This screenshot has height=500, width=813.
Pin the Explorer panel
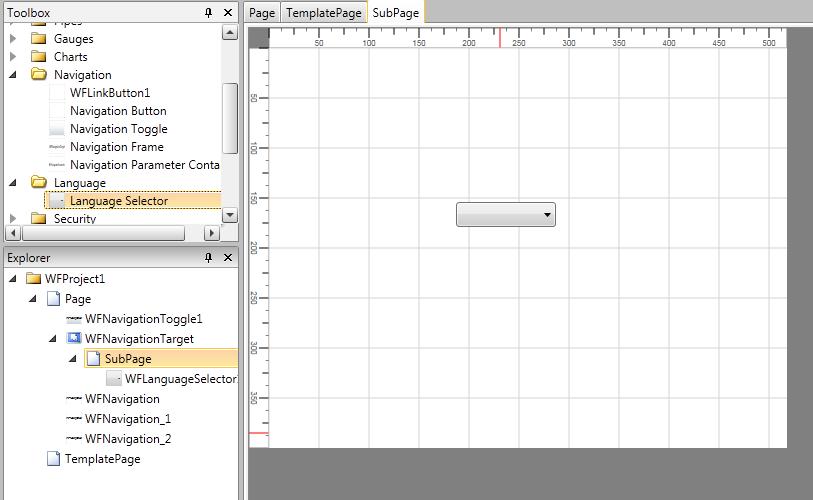click(209, 258)
